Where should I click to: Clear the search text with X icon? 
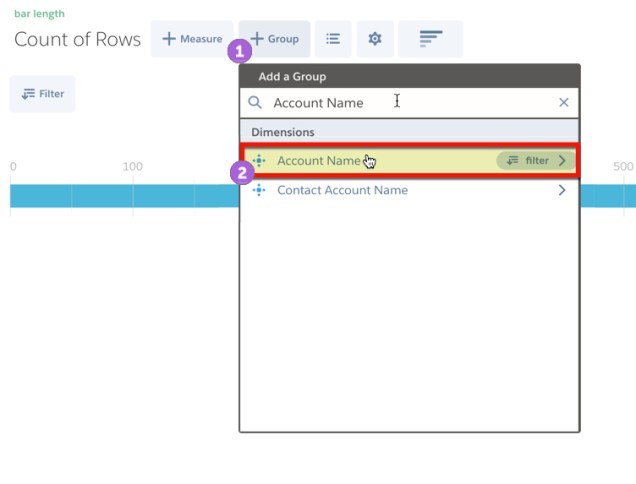563,102
